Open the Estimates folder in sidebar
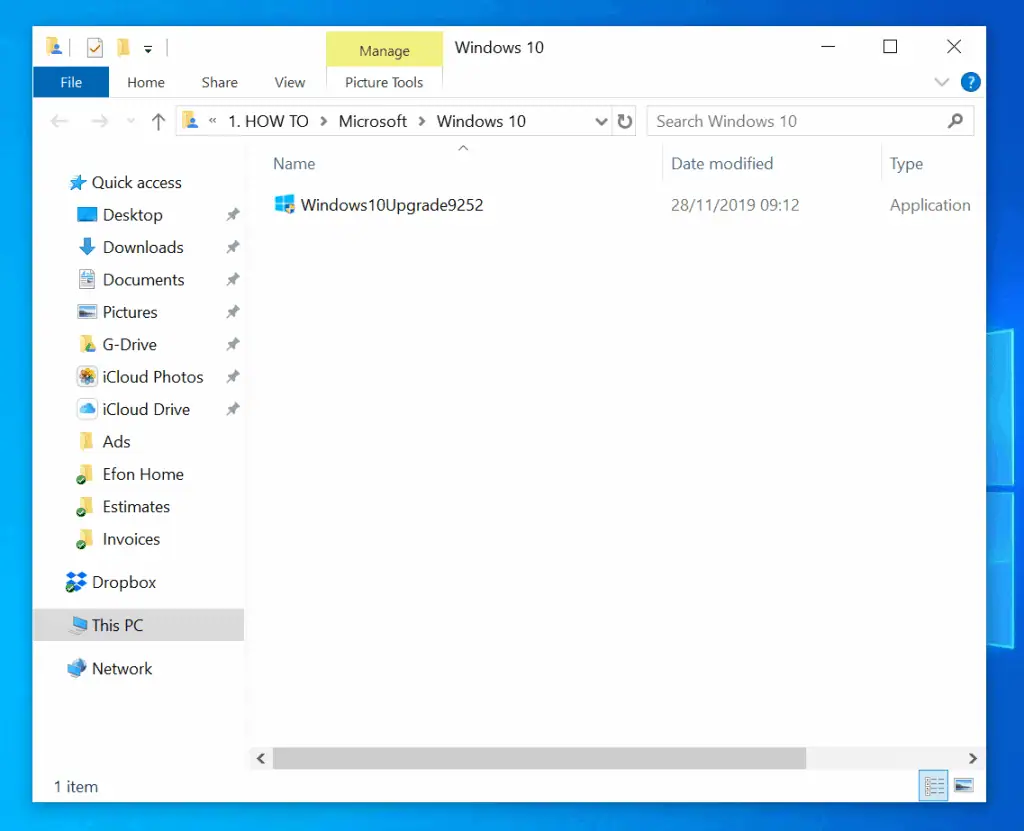This screenshot has width=1024, height=831. 136,507
